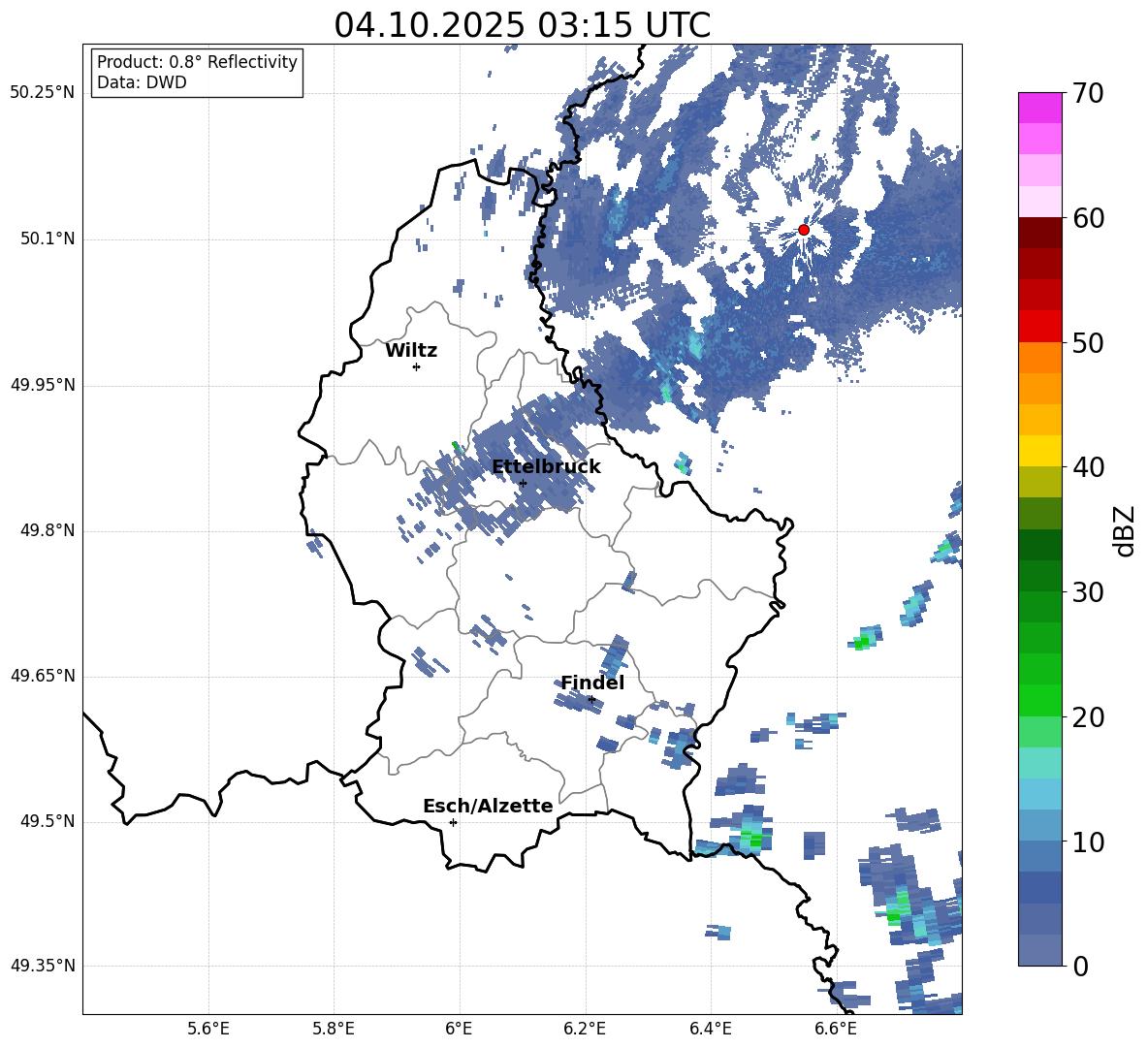The image size is (1148, 1048).
Task: Pick the bright green colorbar segment at 20
Action: tap(1039, 700)
